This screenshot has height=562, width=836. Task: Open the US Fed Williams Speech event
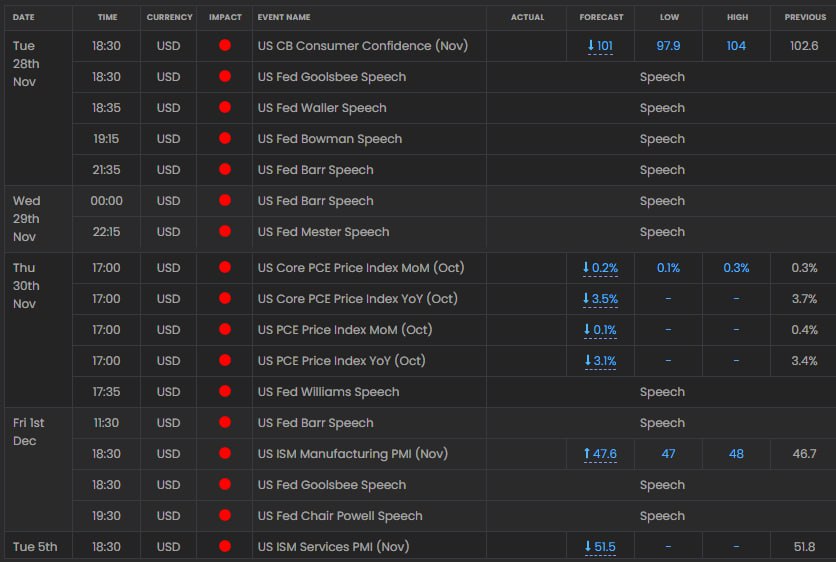pos(328,392)
